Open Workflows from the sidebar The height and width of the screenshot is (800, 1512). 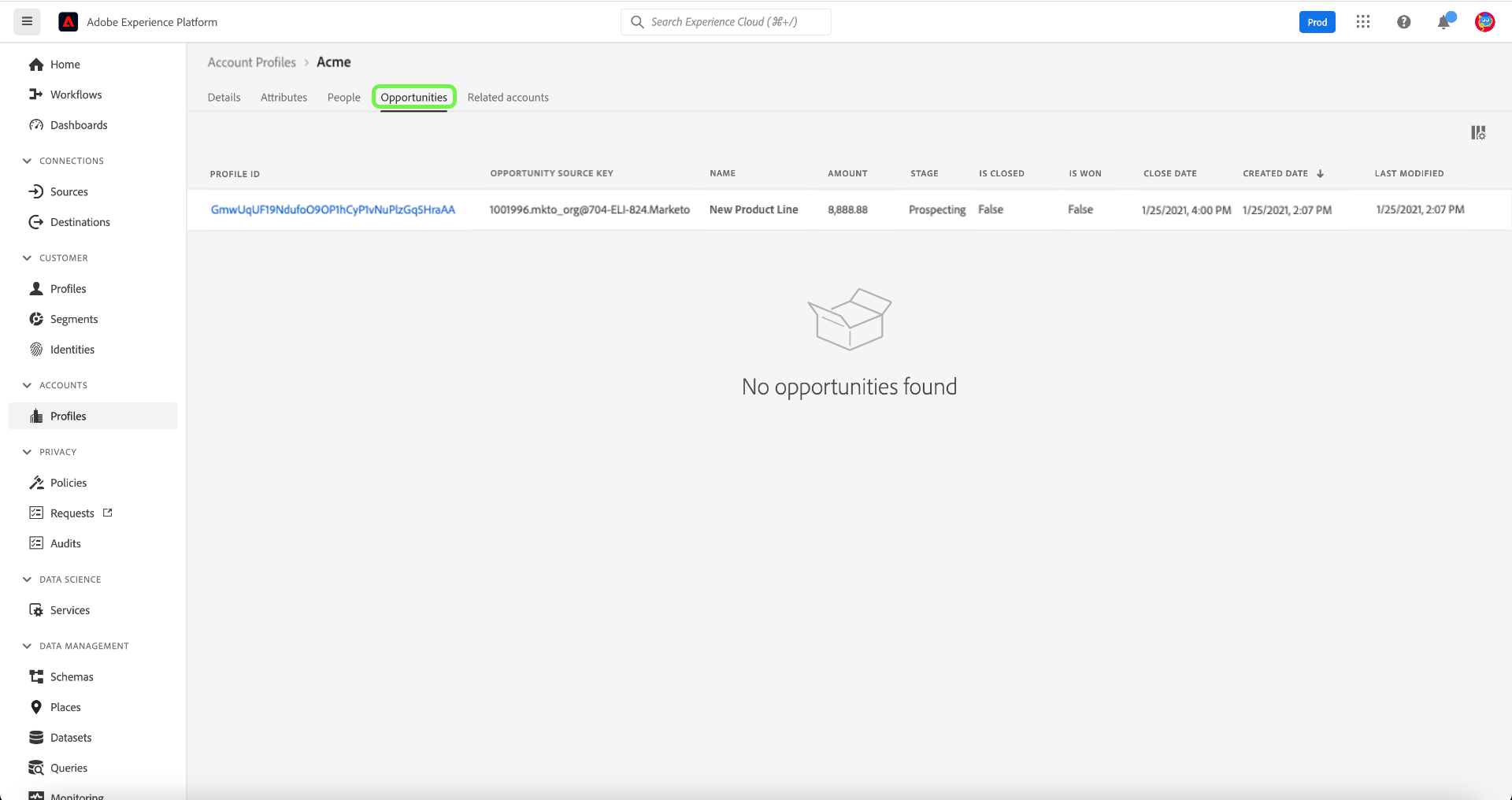click(76, 94)
